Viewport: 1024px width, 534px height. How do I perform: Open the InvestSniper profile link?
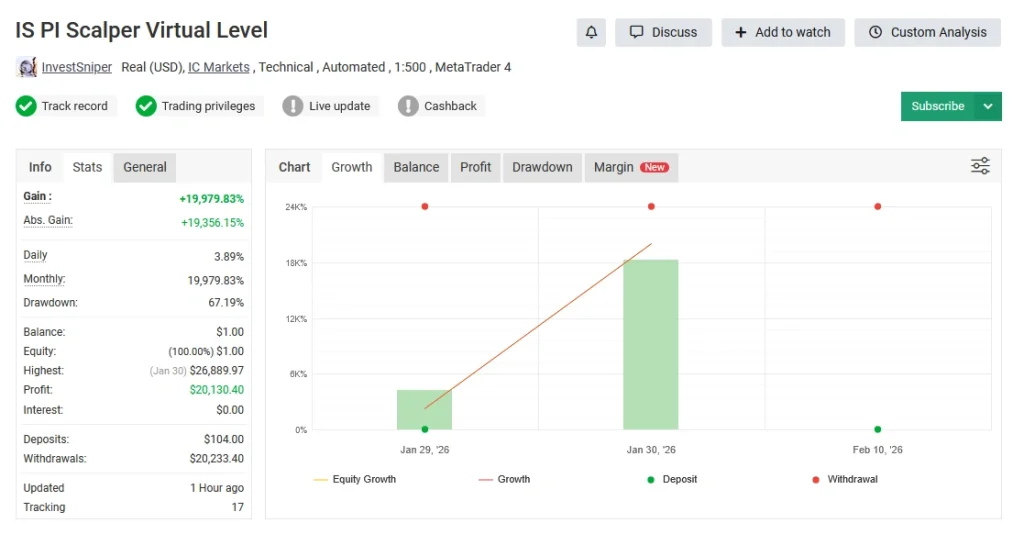click(x=76, y=67)
